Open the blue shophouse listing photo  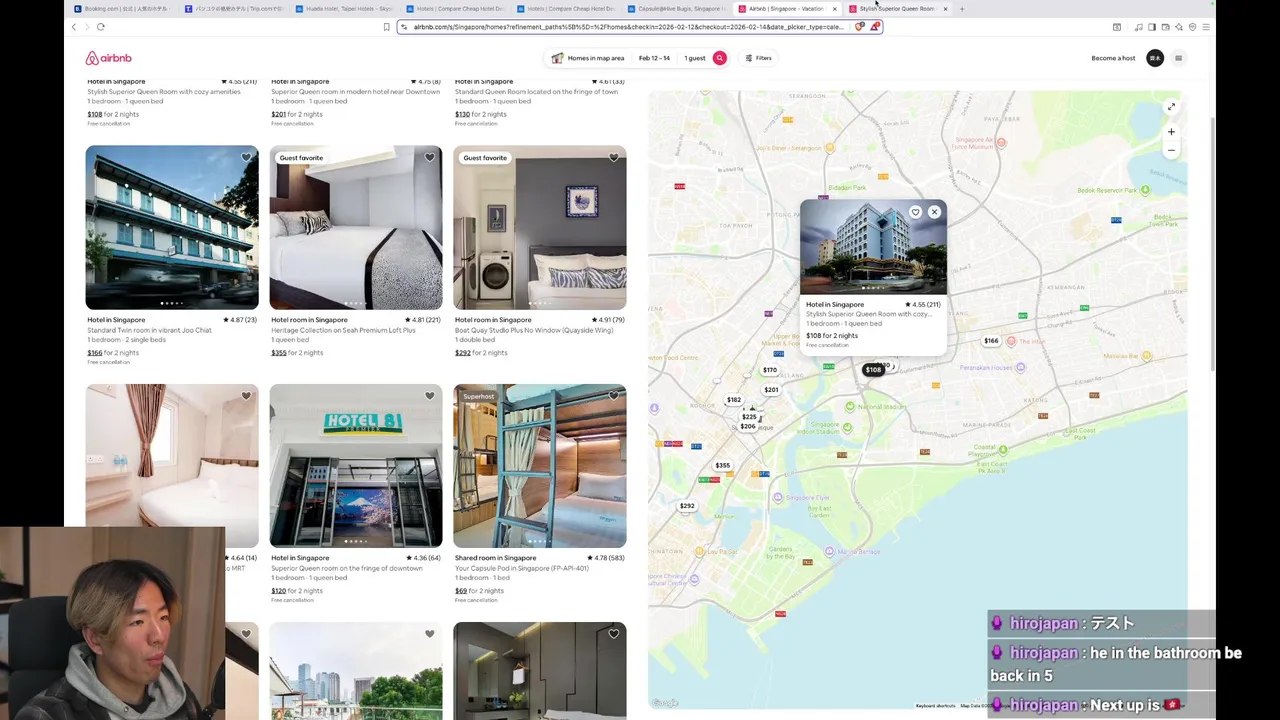[x=172, y=228]
